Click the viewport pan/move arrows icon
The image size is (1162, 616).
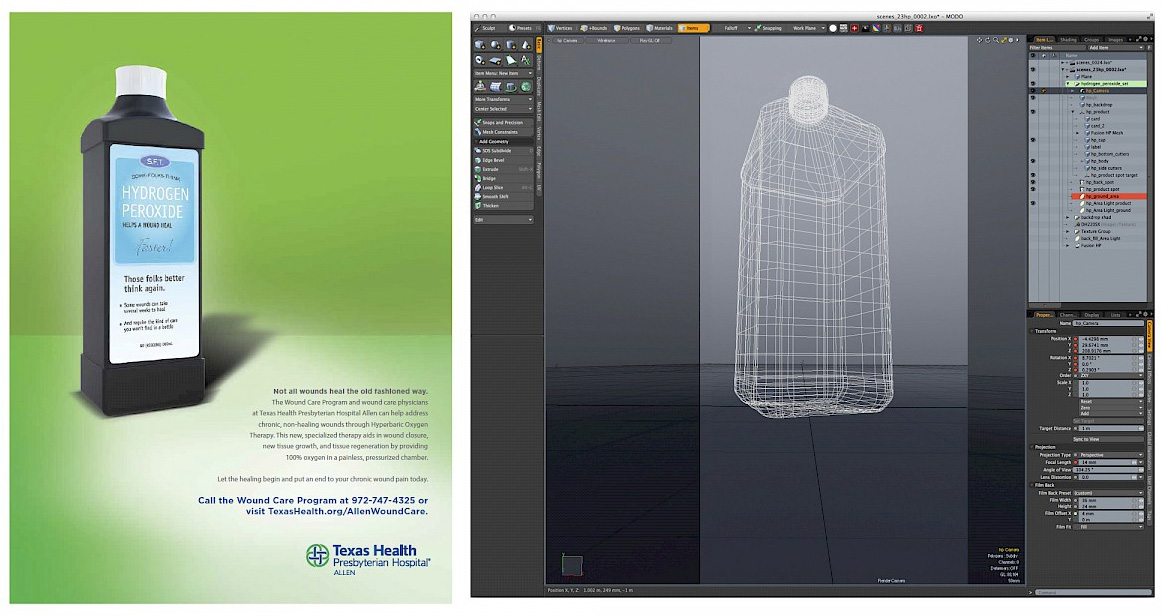click(x=980, y=40)
